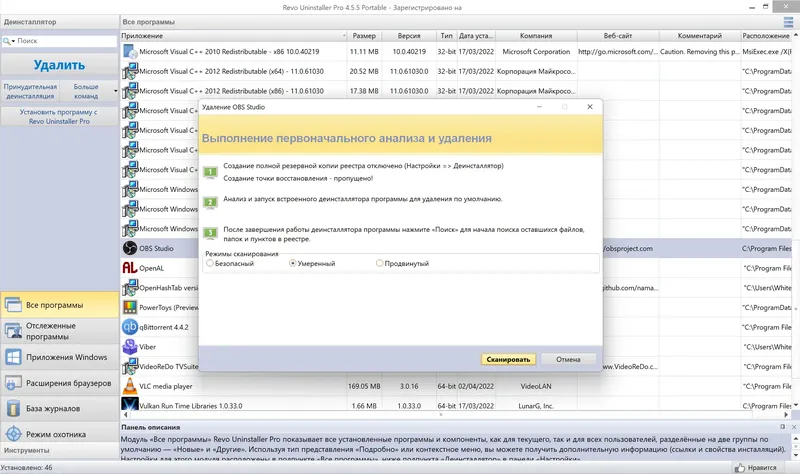Click the 169.05 MB size cell
This screenshot has width=800, height=474.
click(364, 386)
